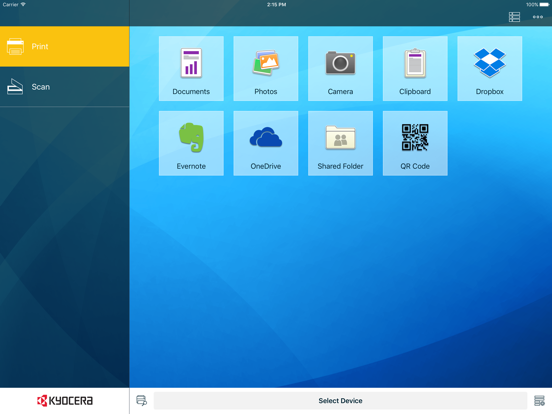Image resolution: width=552 pixels, height=414 pixels.
Task: Select the OneDrive tile
Action: pyautogui.click(x=266, y=143)
